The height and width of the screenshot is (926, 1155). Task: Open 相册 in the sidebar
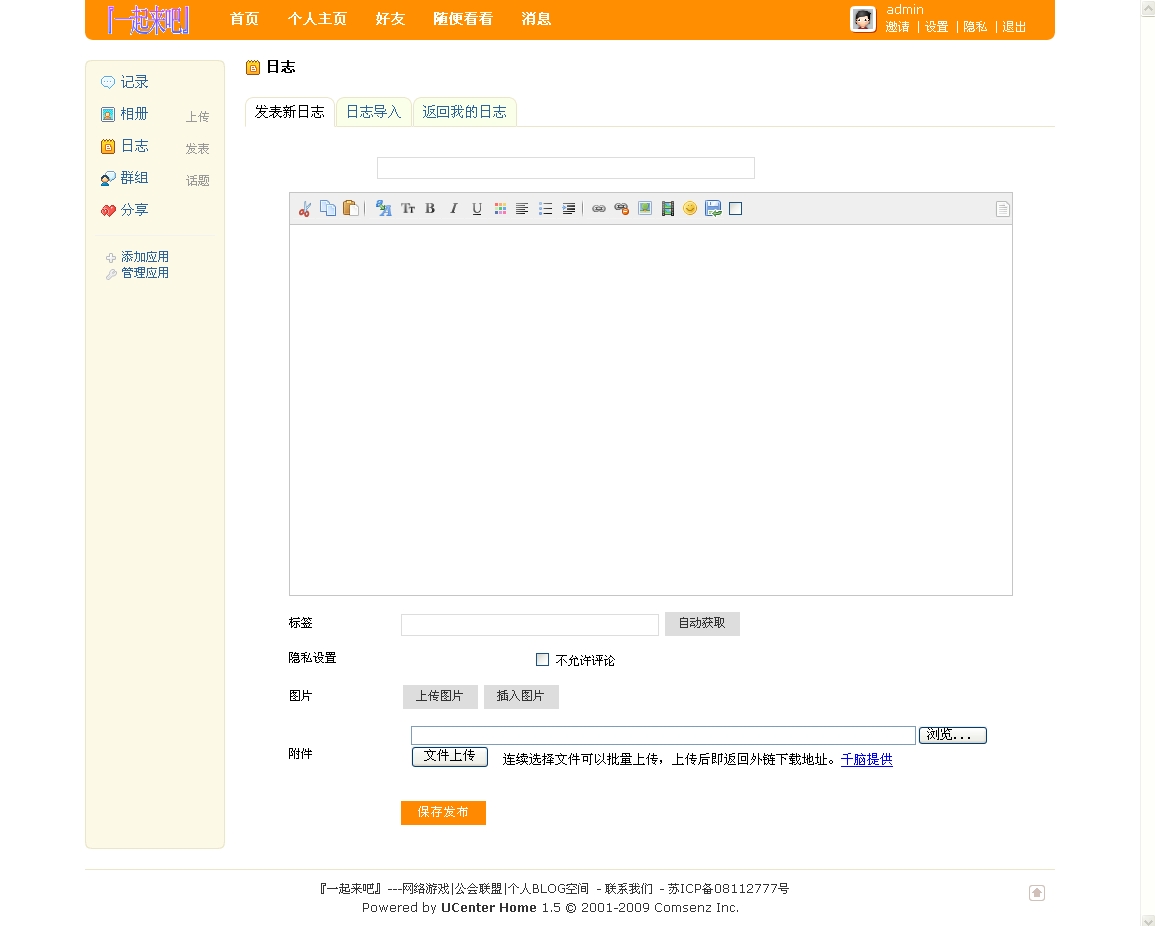click(x=134, y=114)
